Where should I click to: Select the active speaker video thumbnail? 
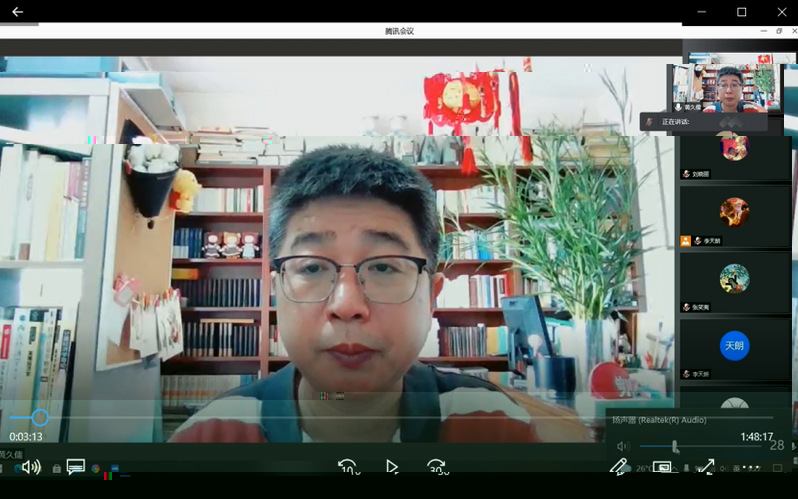pyautogui.click(x=726, y=88)
